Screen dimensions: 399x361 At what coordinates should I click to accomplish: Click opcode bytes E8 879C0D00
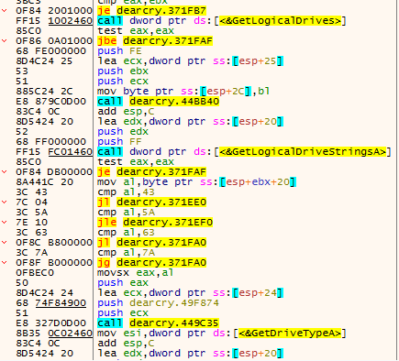click(51, 101)
